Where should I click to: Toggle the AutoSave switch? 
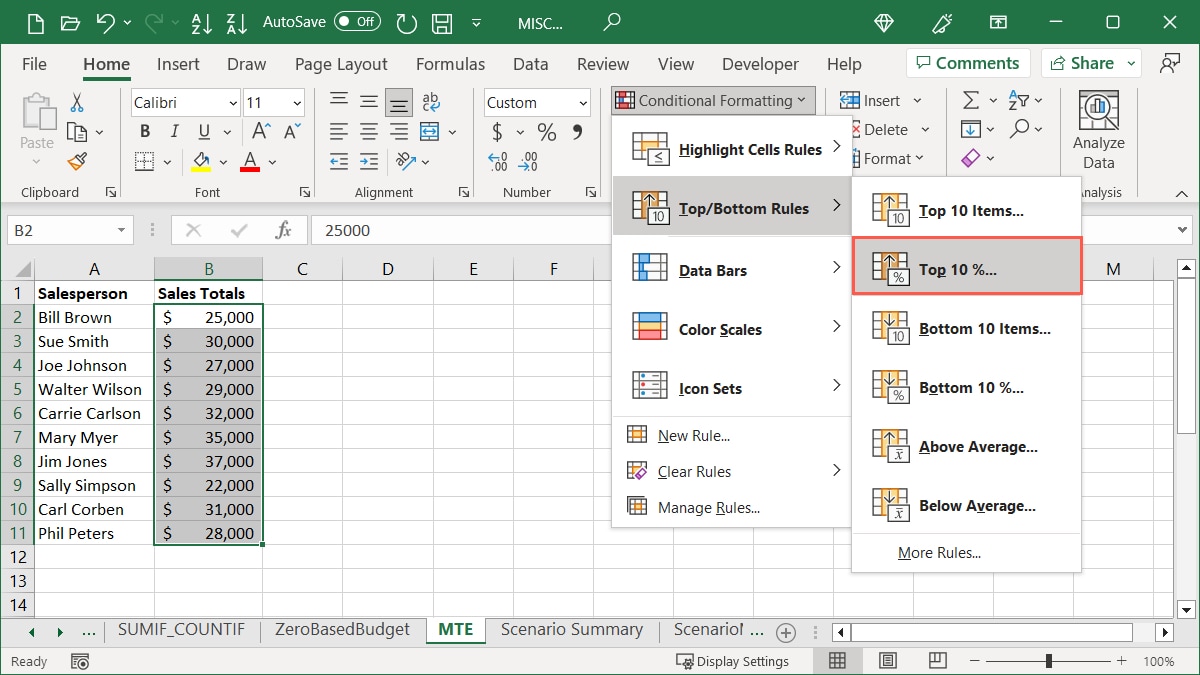(357, 21)
